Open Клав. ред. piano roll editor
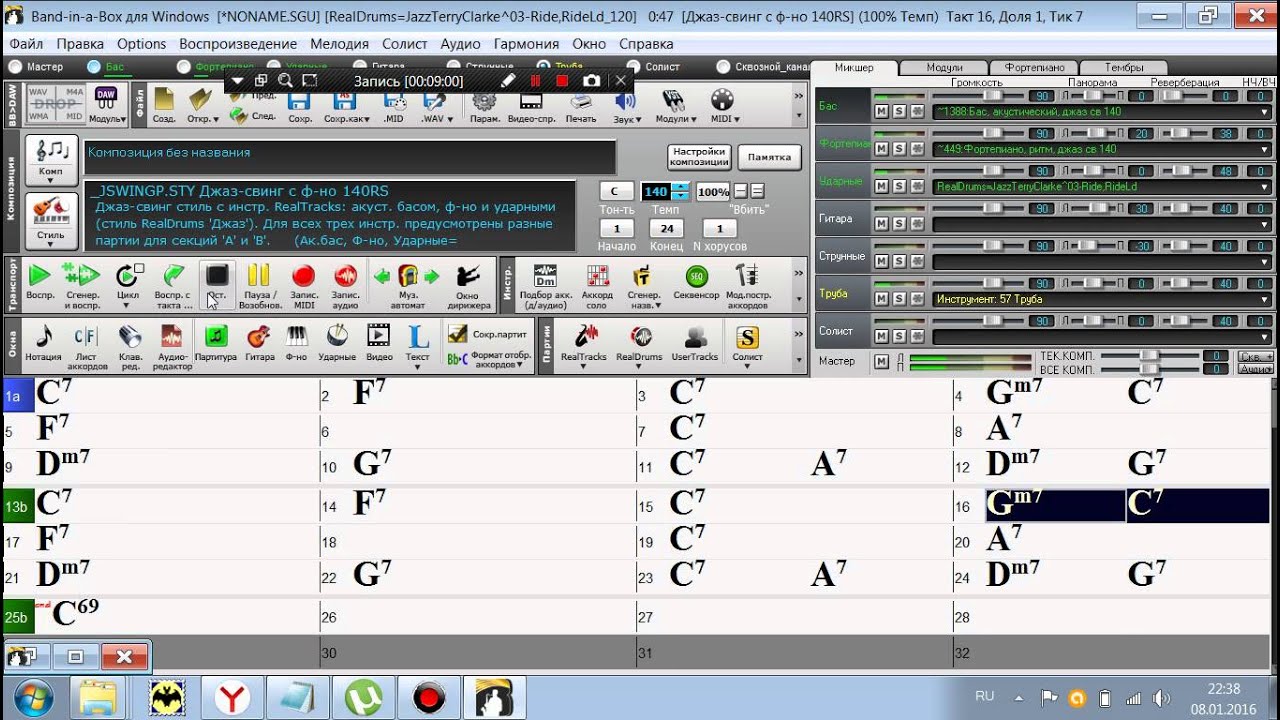1280x720 pixels. [x=130, y=345]
